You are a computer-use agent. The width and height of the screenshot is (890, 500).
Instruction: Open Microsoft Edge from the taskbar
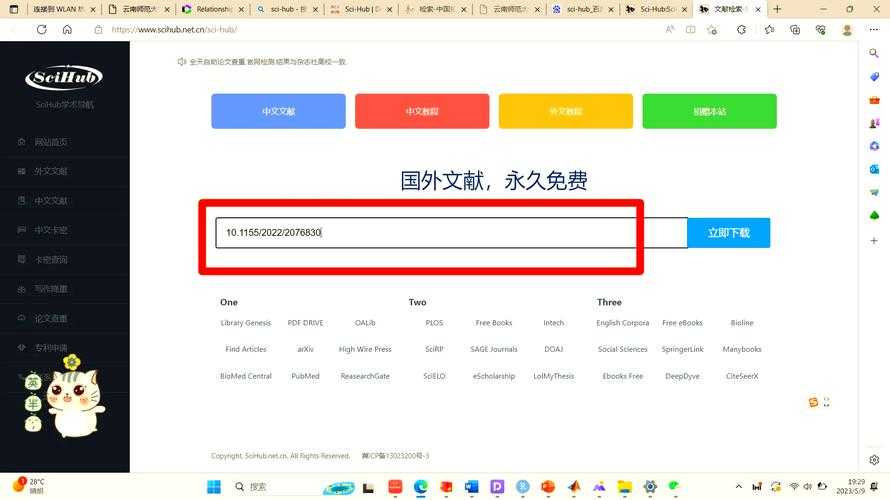[421, 486]
